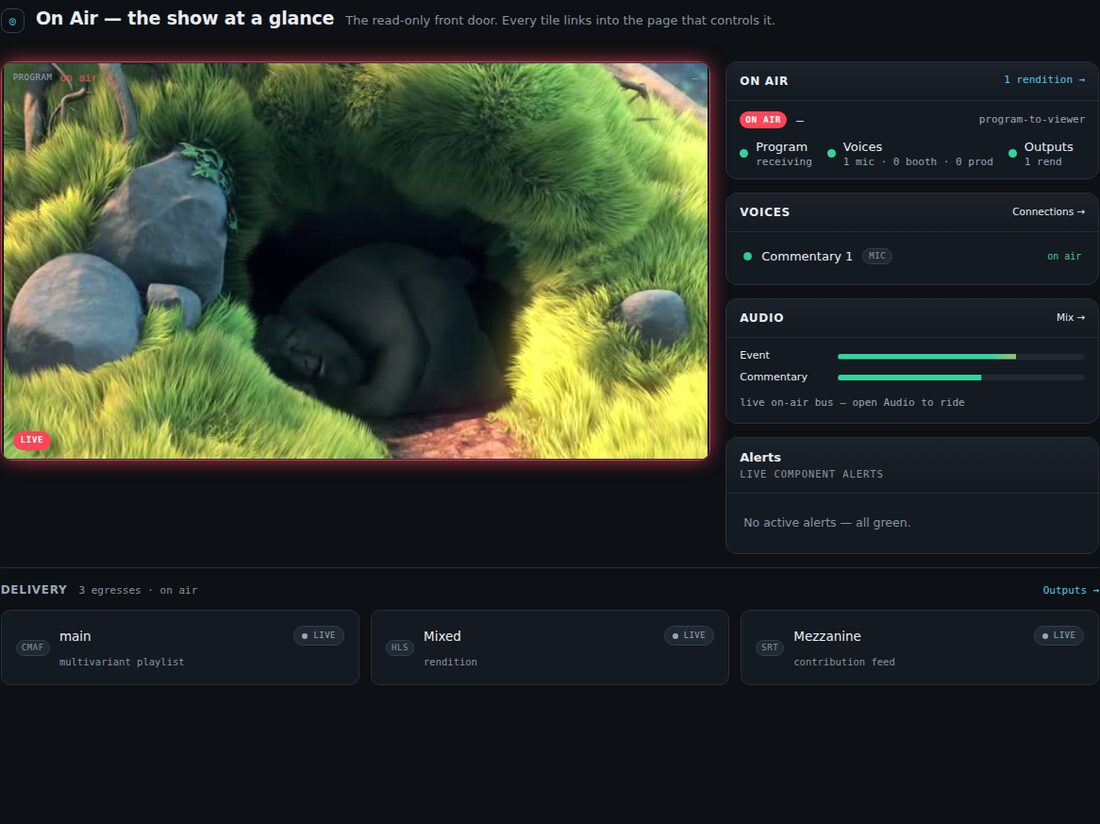1100x824 pixels.
Task: Click the 'receiving' status under Program
Action: point(784,162)
